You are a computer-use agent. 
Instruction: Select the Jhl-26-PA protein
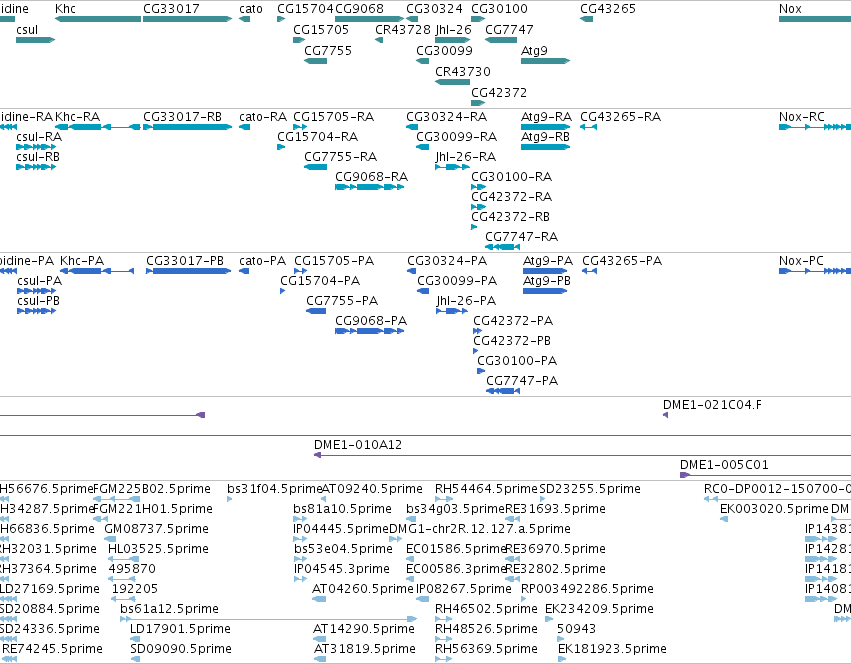pyautogui.click(x=452, y=311)
